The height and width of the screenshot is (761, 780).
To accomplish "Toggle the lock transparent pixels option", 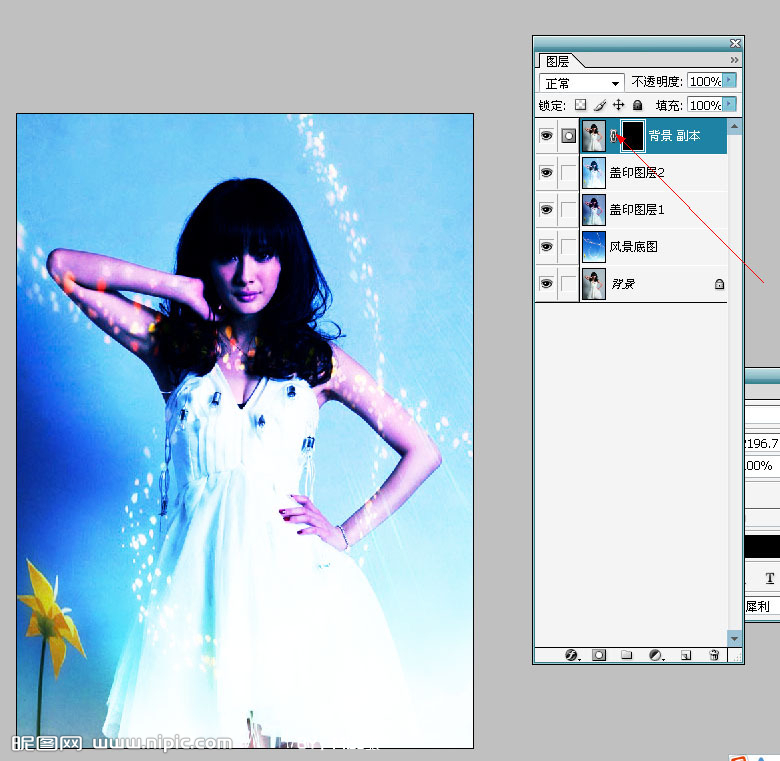I will 580,105.
